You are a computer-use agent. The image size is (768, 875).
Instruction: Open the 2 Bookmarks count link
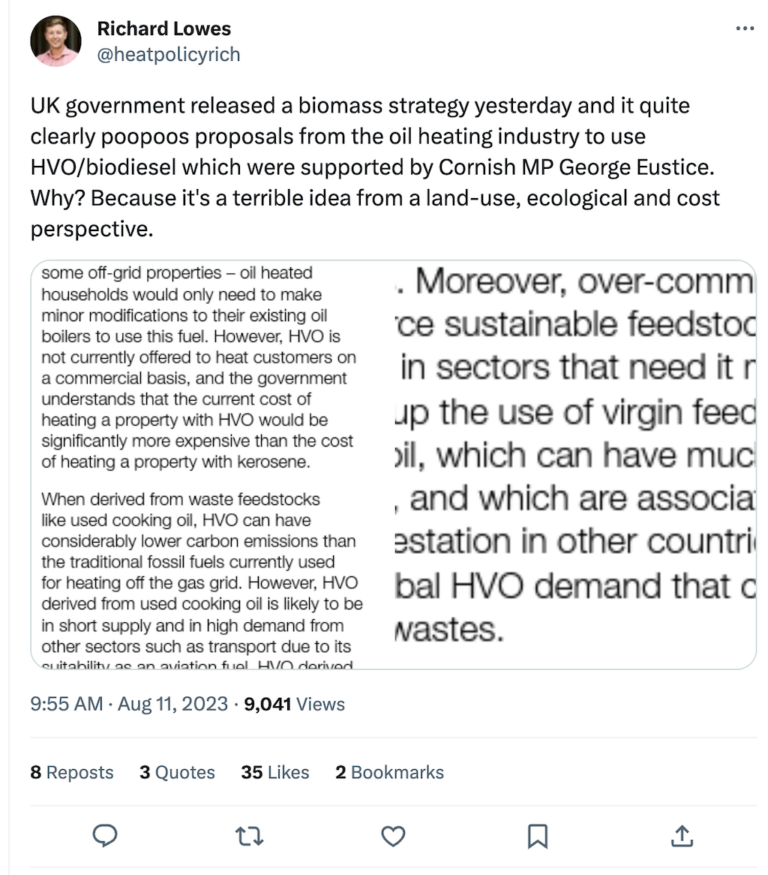click(x=388, y=772)
